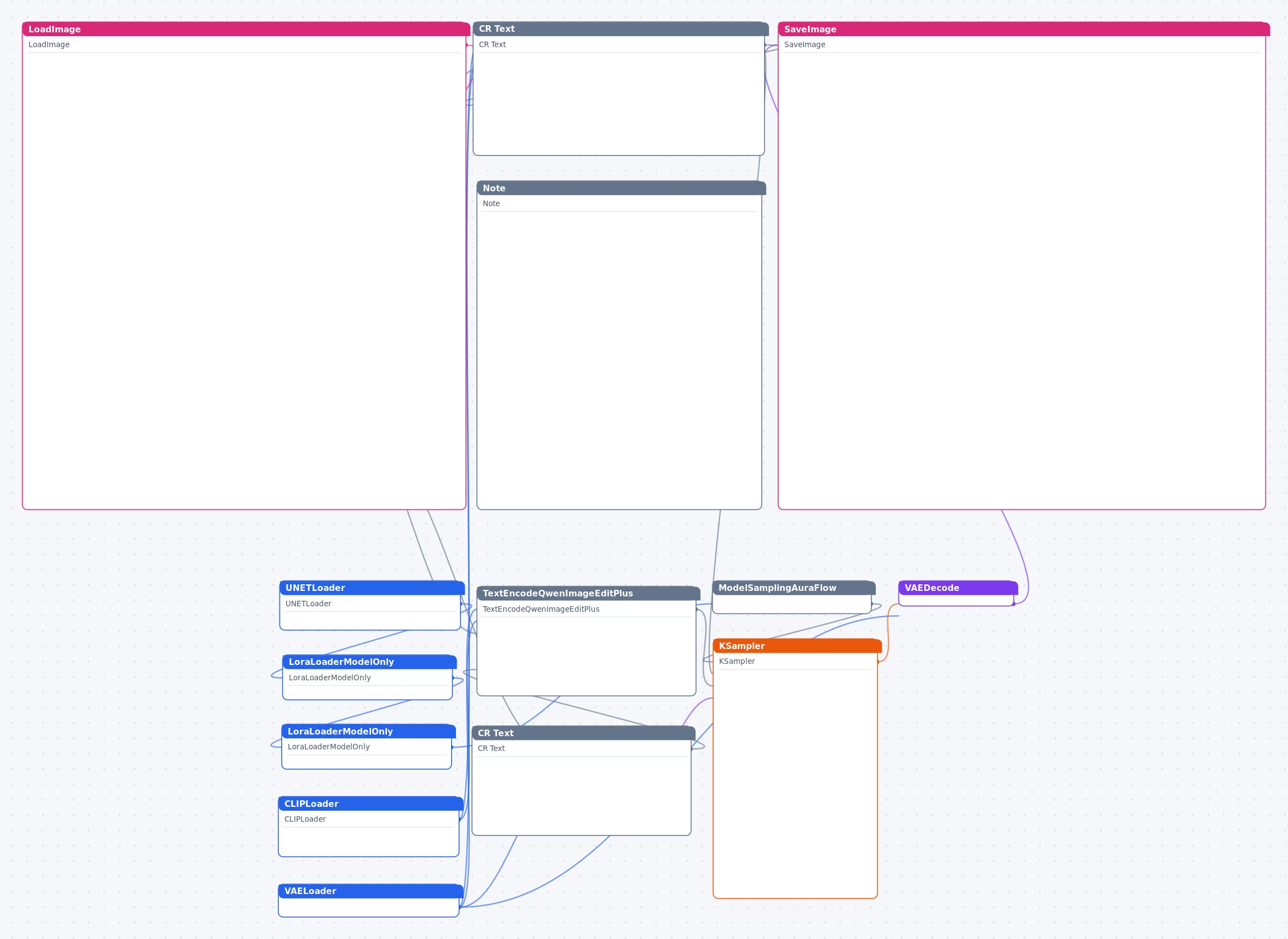Image resolution: width=1288 pixels, height=939 pixels.
Task: Click the 'LoadImage' label inside node body
Action: [49, 44]
